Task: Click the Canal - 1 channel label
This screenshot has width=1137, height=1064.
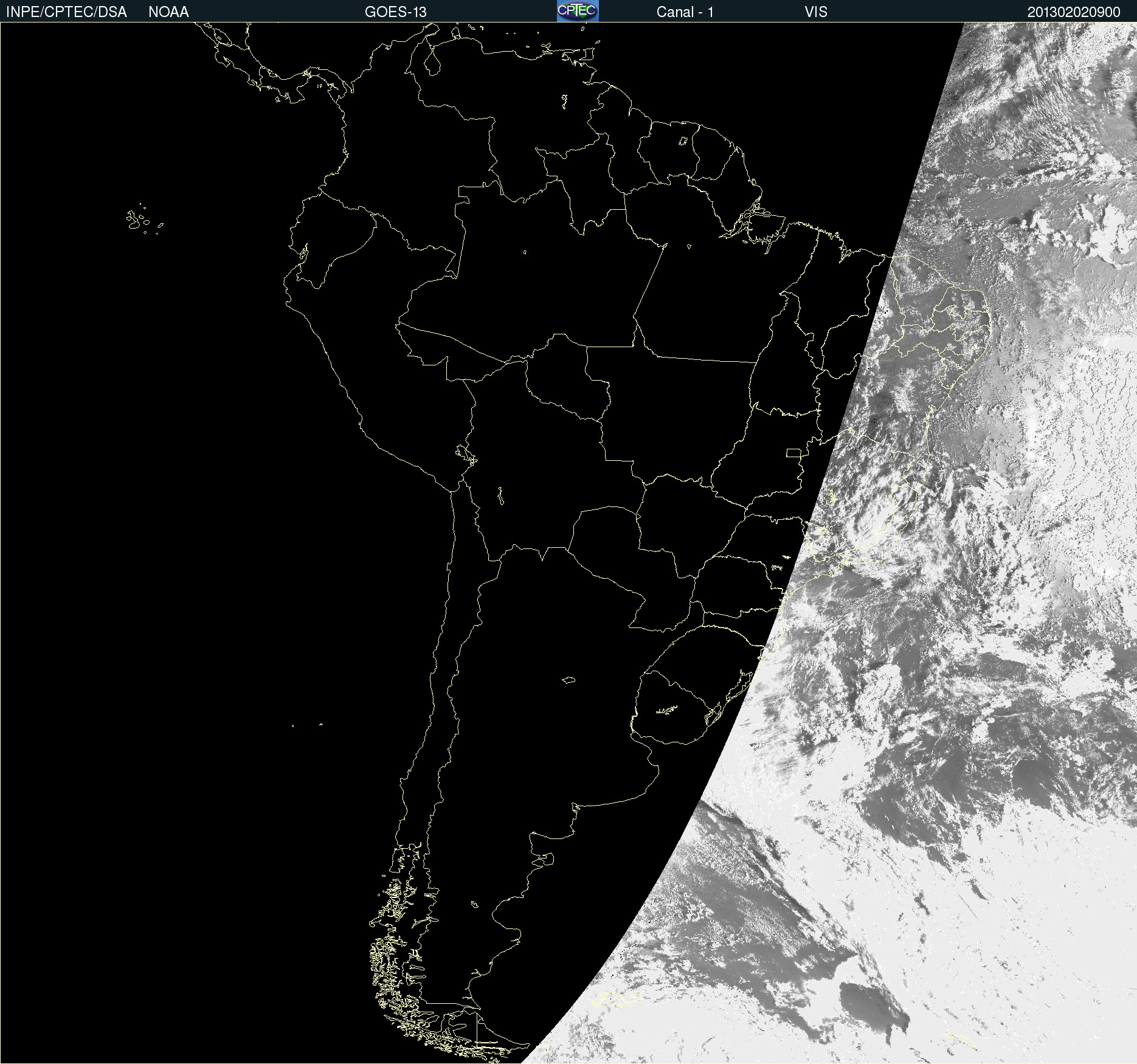Action: coord(685,12)
